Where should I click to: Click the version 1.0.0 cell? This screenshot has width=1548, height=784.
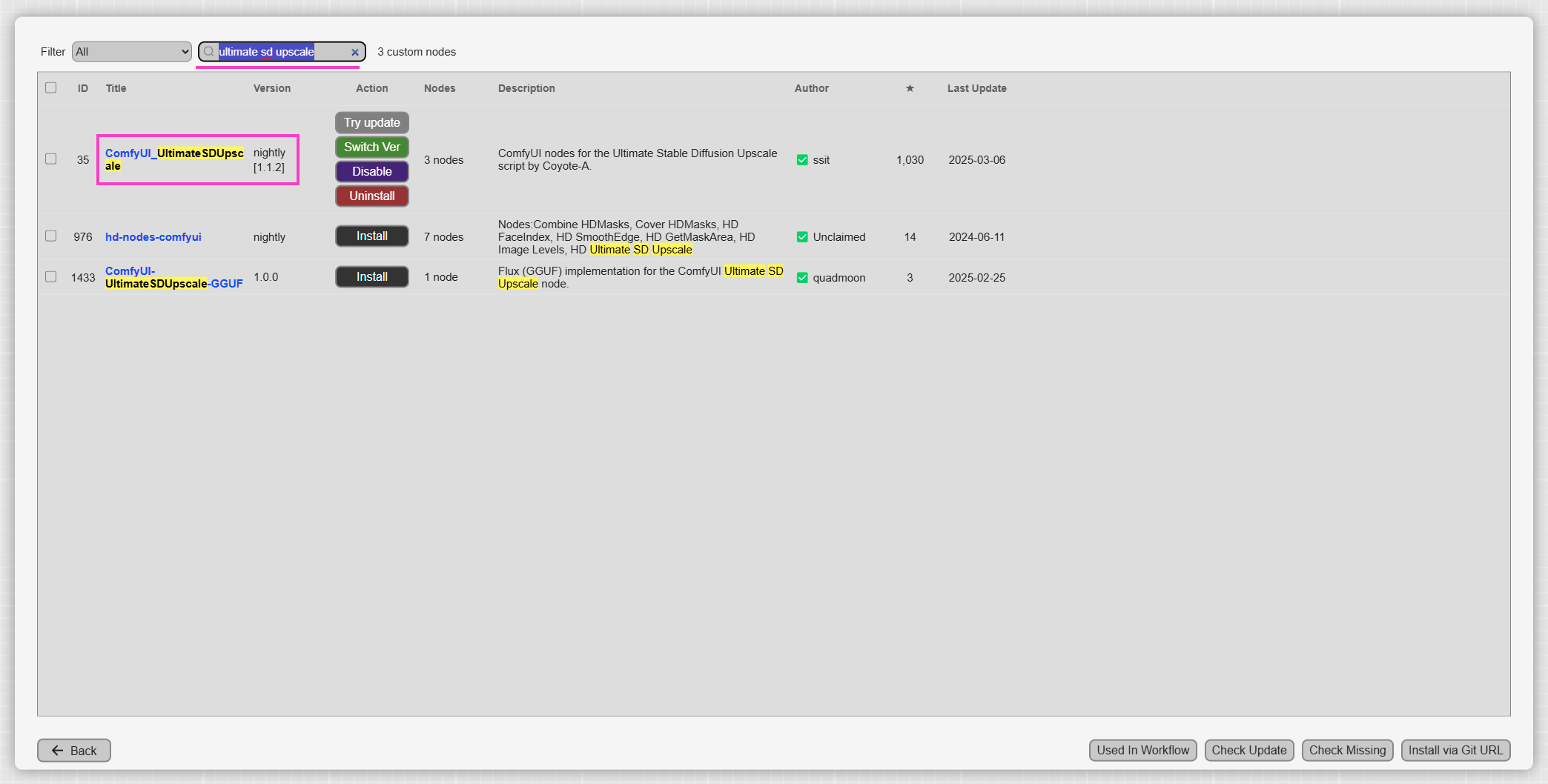(x=266, y=277)
